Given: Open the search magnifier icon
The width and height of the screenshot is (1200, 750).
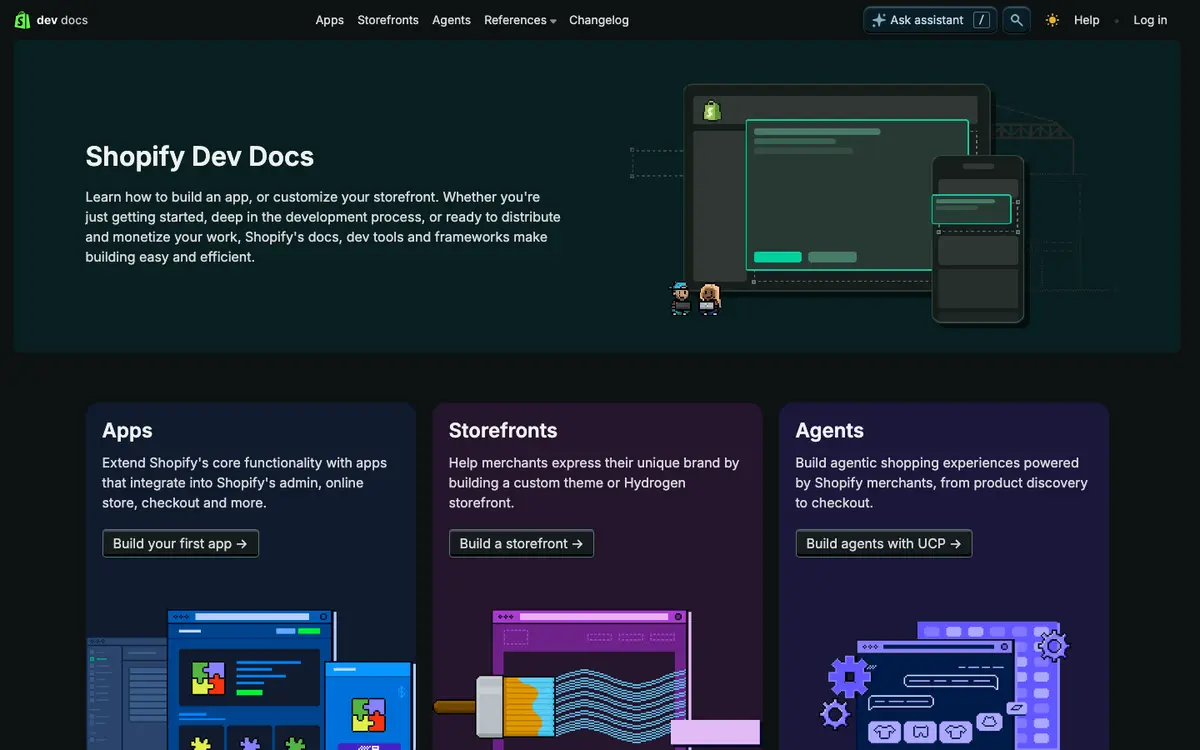Looking at the screenshot, I should click(x=1016, y=20).
